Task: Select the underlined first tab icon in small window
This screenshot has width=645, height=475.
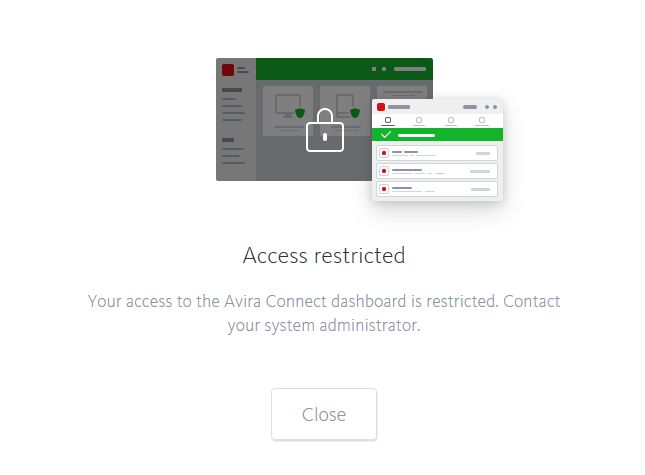Action: click(387, 120)
